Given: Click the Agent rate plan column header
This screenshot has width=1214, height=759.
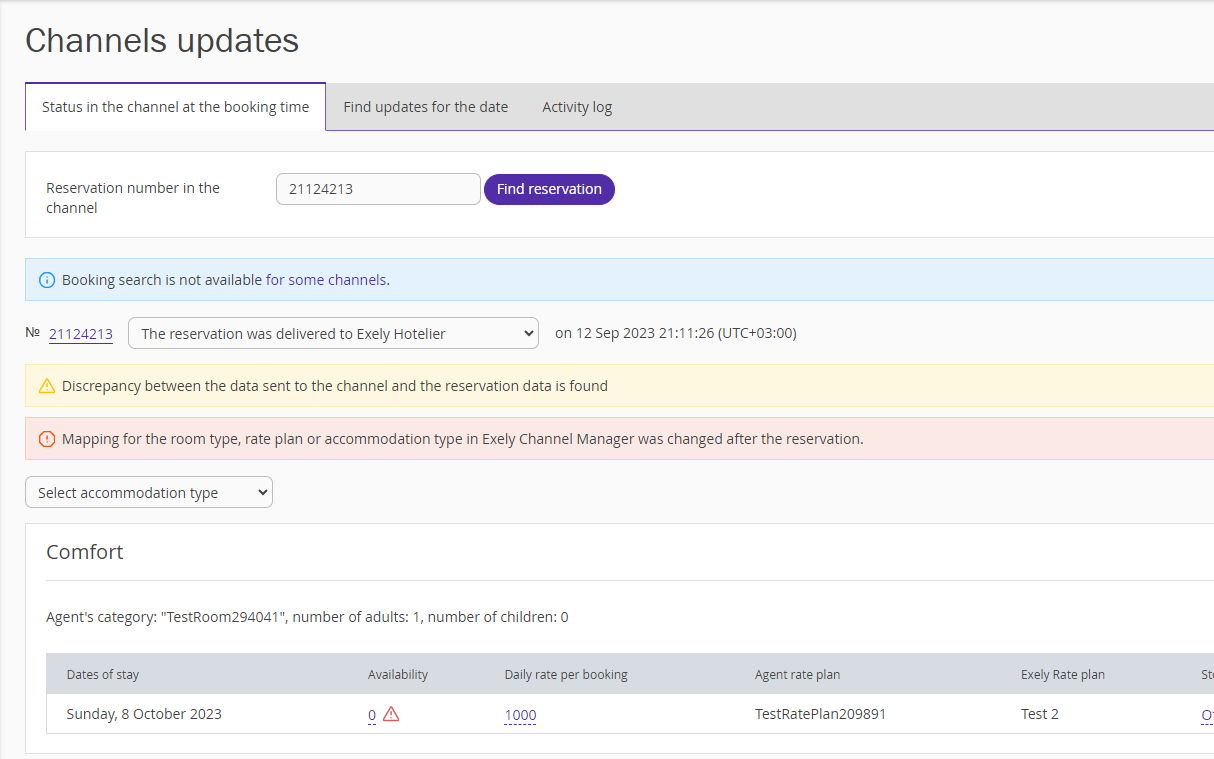Looking at the screenshot, I should (x=797, y=675).
